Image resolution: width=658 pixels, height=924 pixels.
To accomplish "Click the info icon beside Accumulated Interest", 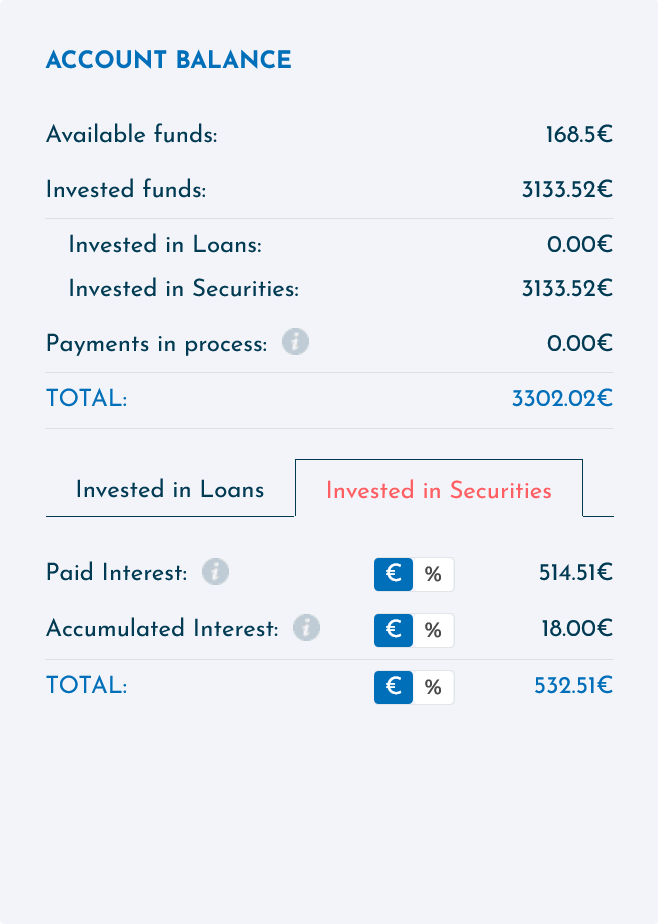I will point(306,628).
